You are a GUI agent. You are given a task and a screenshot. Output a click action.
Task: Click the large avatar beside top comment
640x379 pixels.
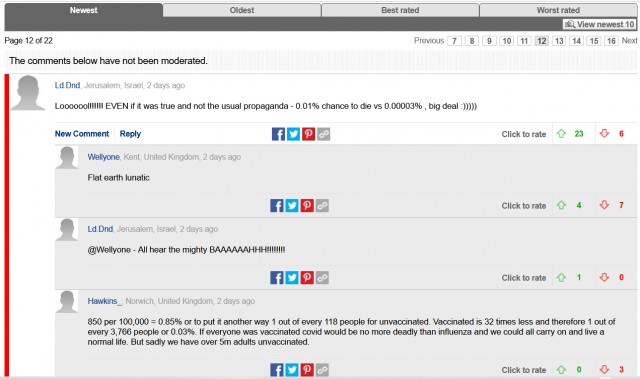click(27, 93)
